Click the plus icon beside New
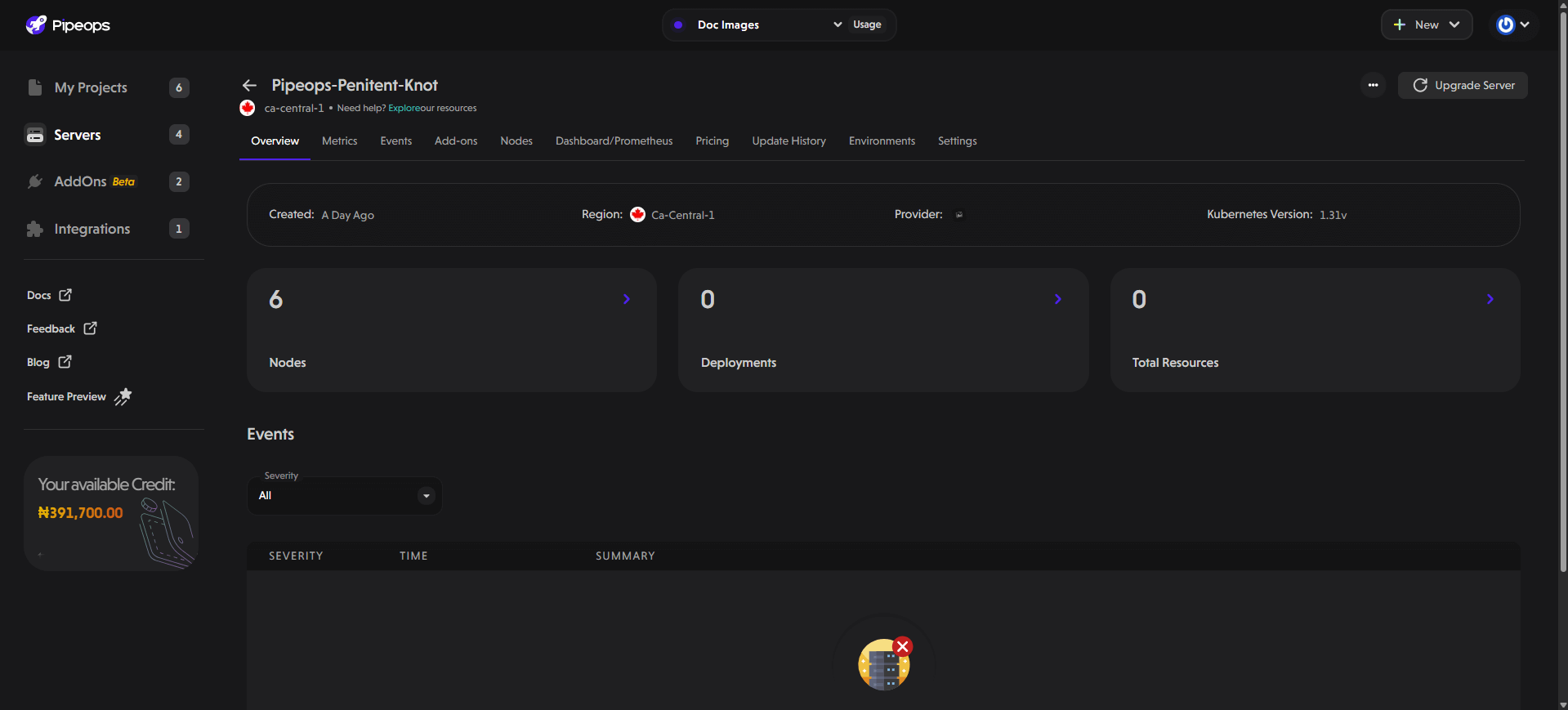The width and height of the screenshot is (1568, 710). coord(1400,25)
